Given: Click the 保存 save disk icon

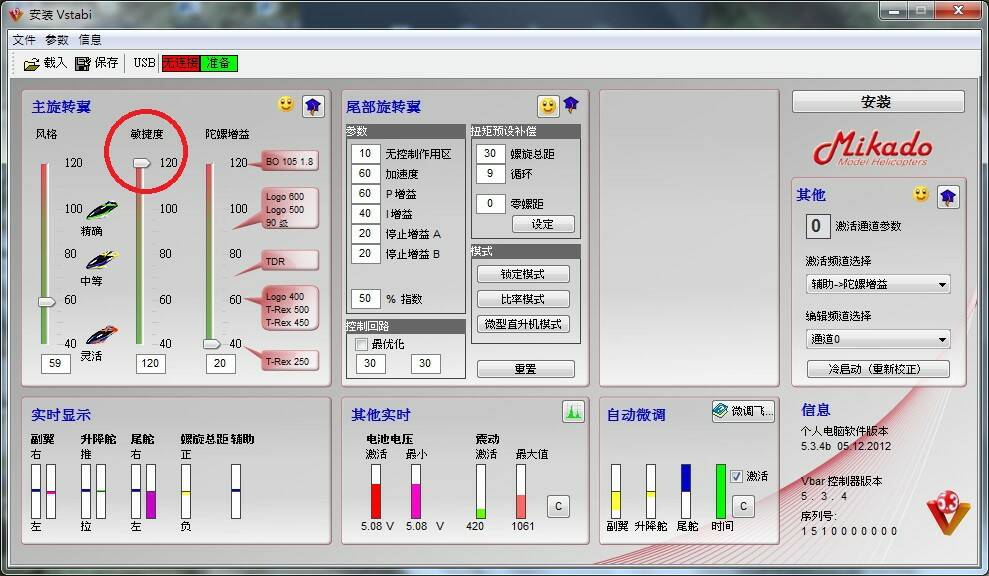Looking at the screenshot, I should 83,63.
